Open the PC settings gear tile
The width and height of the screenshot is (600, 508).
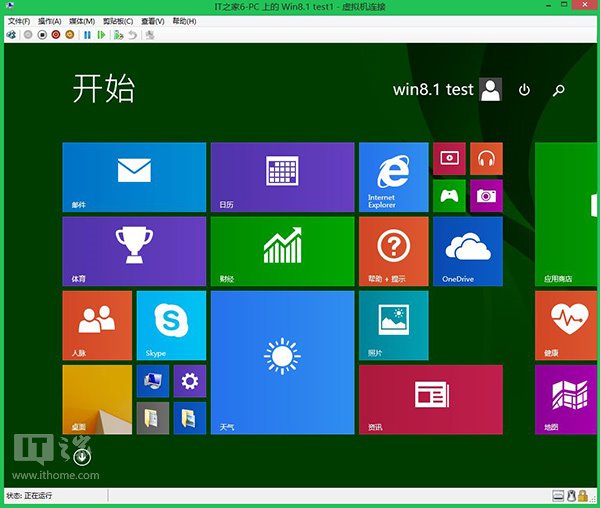(x=190, y=381)
